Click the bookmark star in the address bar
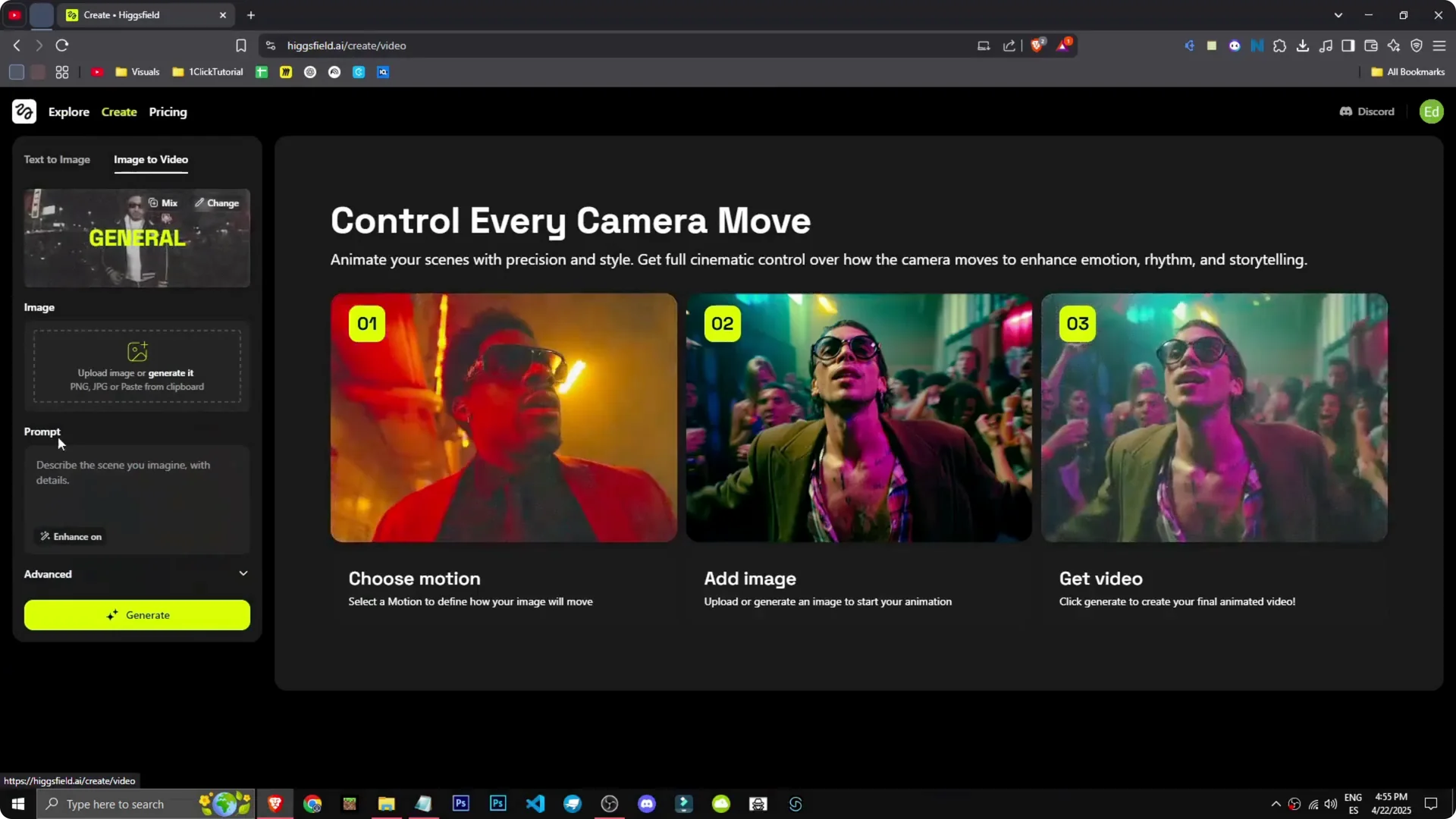This screenshot has height=819, width=1456. [x=240, y=45]
